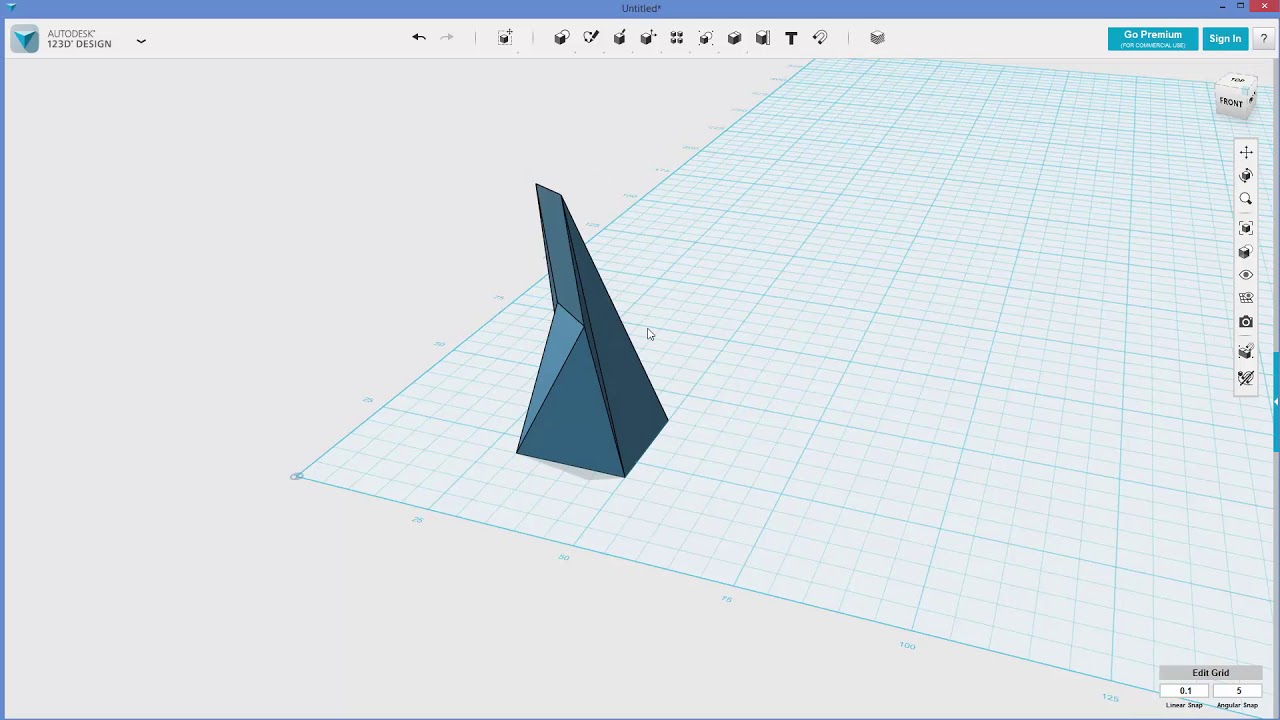Open the Help question mark button
The image size is (1280, 720).
pyautogui.click(x=1264, y=39)
